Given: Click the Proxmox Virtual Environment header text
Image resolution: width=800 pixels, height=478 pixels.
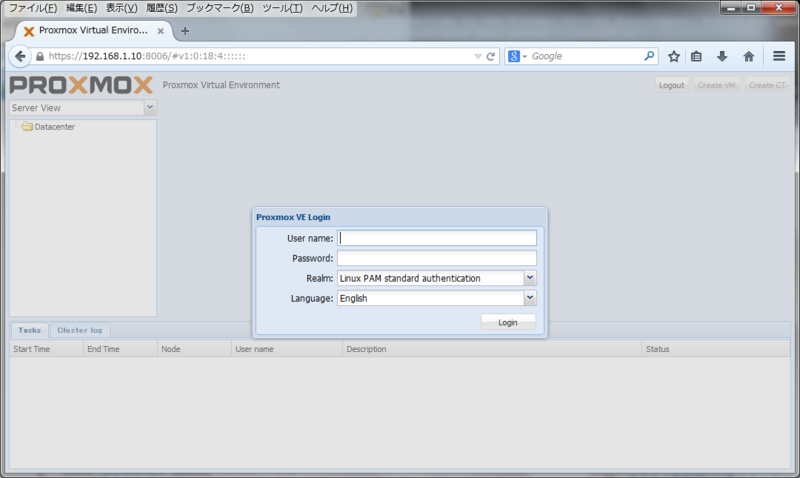Looking at the screenshot, I should [221, 85].
